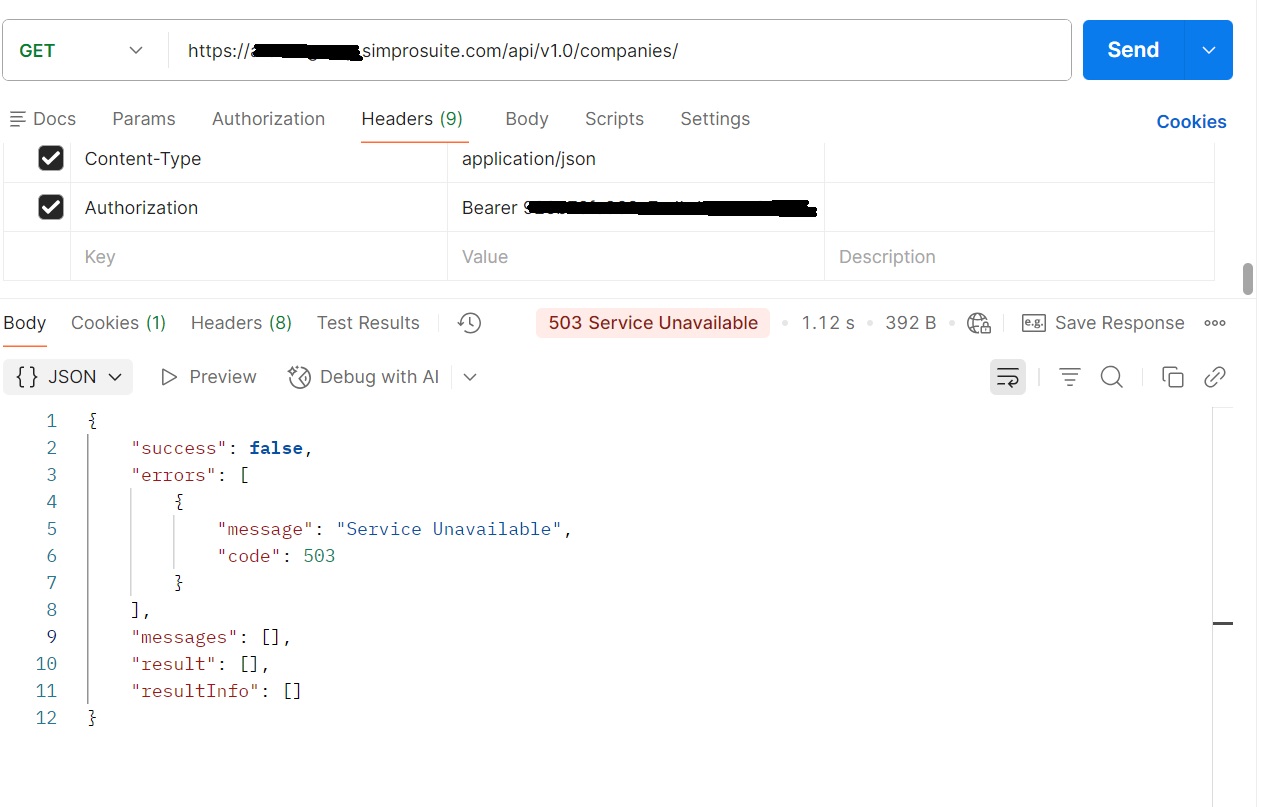Switch to the Params tab
Viewport: 1275px width, 807px height.
tap(144, 119)
